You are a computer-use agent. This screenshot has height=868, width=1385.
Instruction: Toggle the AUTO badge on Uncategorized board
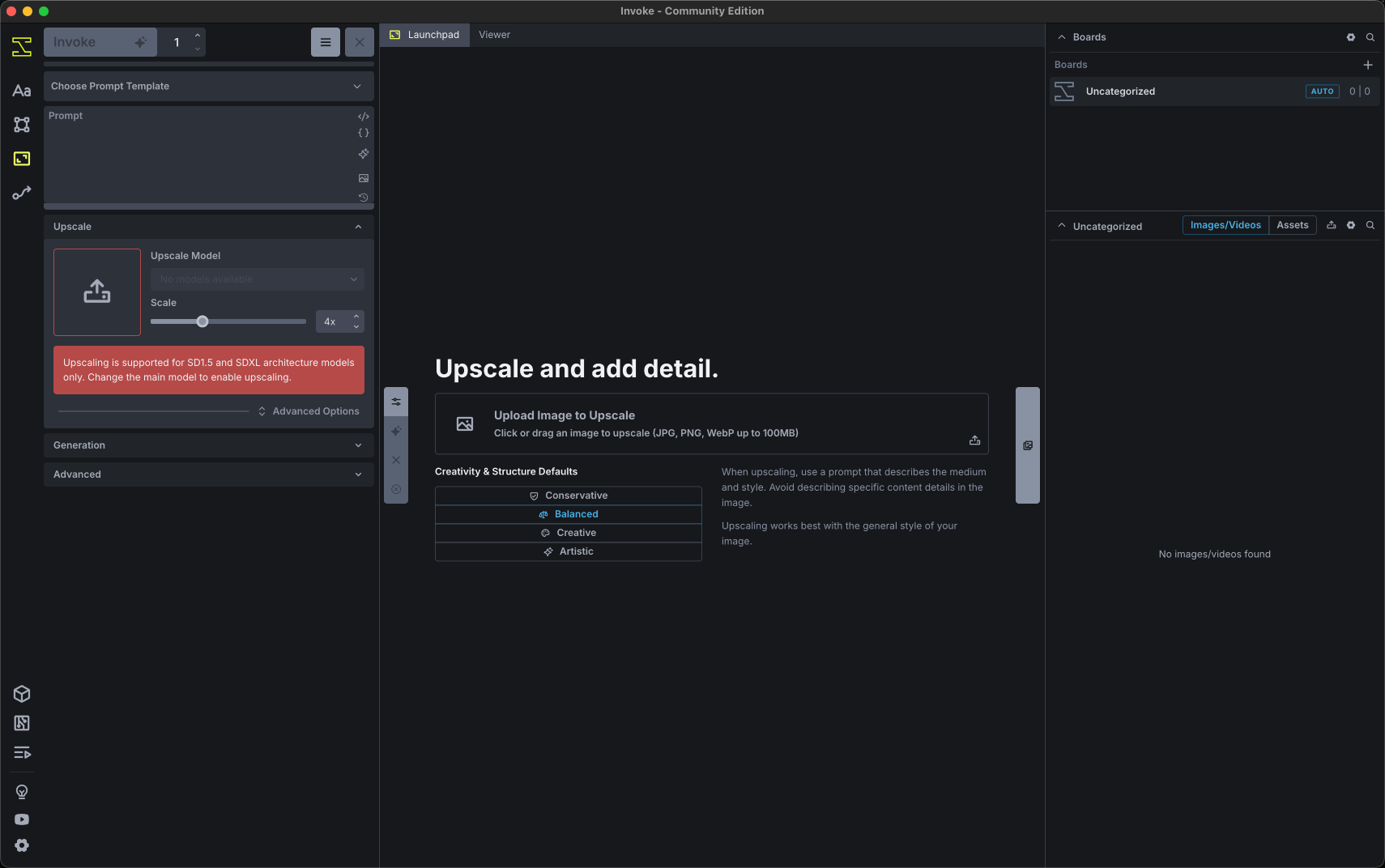[1322, 91]
